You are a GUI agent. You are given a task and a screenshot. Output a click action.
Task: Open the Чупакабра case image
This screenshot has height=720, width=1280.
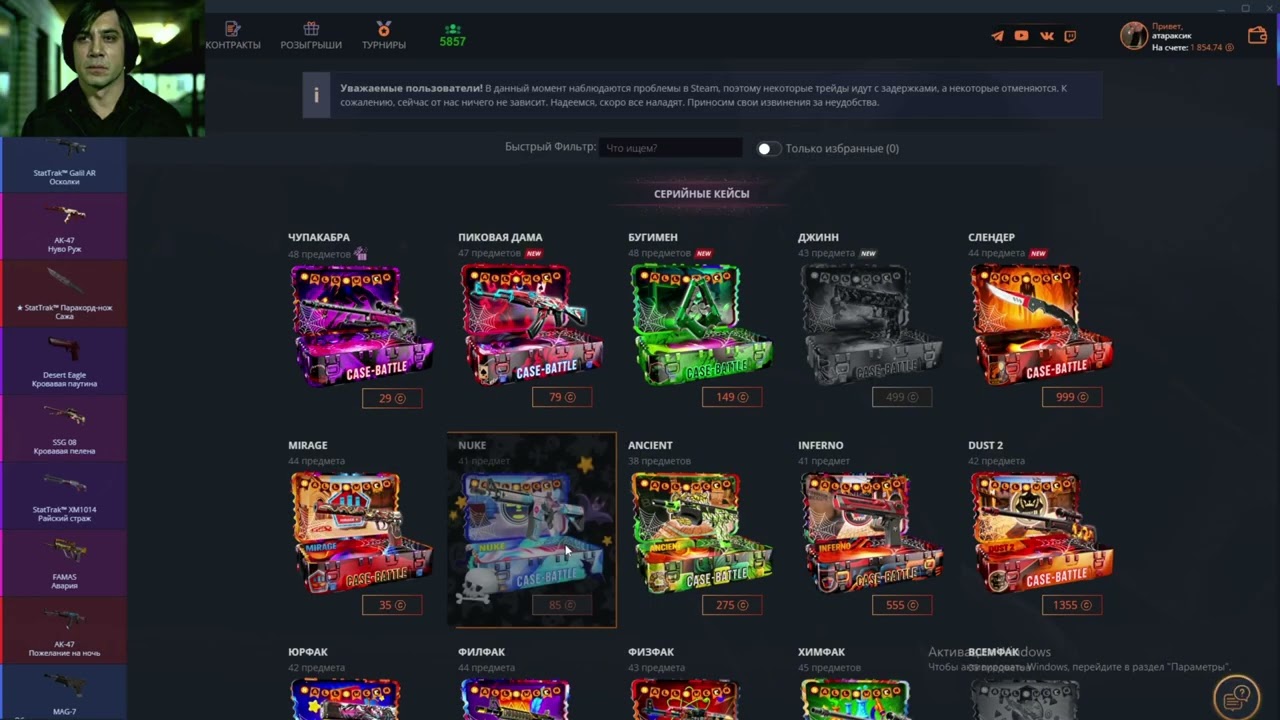coord(361,325)
